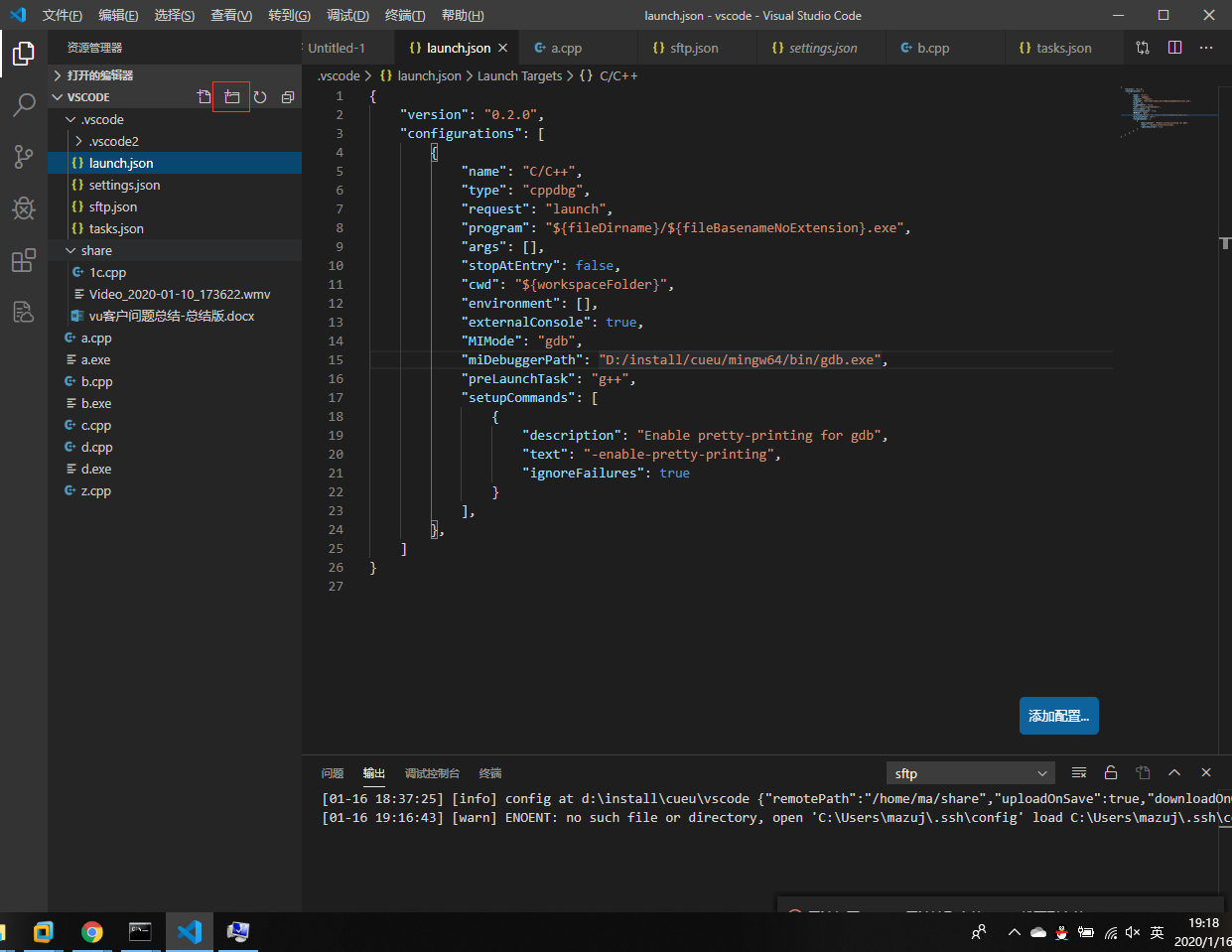The width and height of the screenshot is (1232, 952).
Task: Open the Source Control view
Action: [x=24, y=156]
